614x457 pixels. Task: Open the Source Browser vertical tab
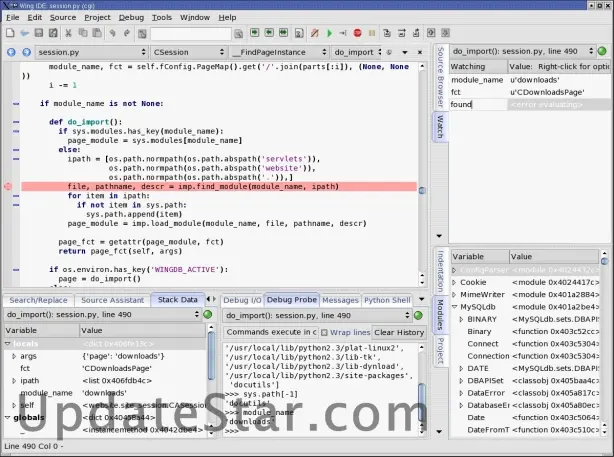click(x=441, y=78)
